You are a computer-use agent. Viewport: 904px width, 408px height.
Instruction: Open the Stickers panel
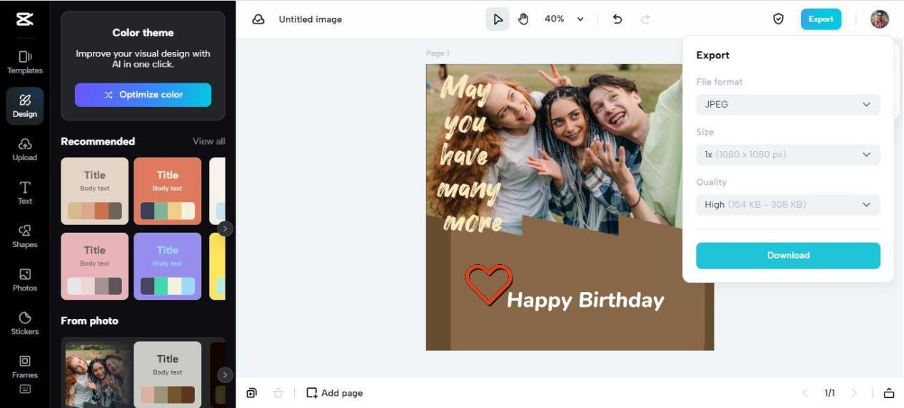point(25,323)
